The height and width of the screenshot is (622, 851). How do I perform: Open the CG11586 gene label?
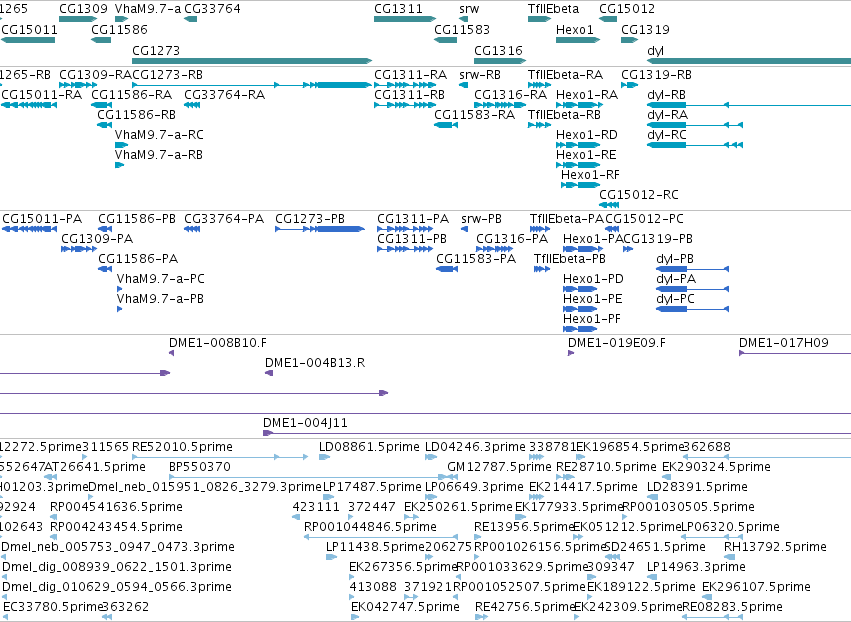[x=119, y=29]
